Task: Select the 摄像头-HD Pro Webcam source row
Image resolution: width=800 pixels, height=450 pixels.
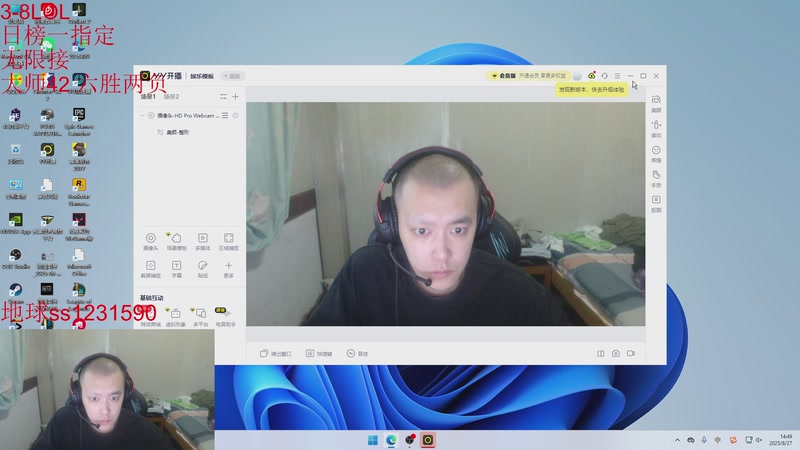Action: click(190, 116)
